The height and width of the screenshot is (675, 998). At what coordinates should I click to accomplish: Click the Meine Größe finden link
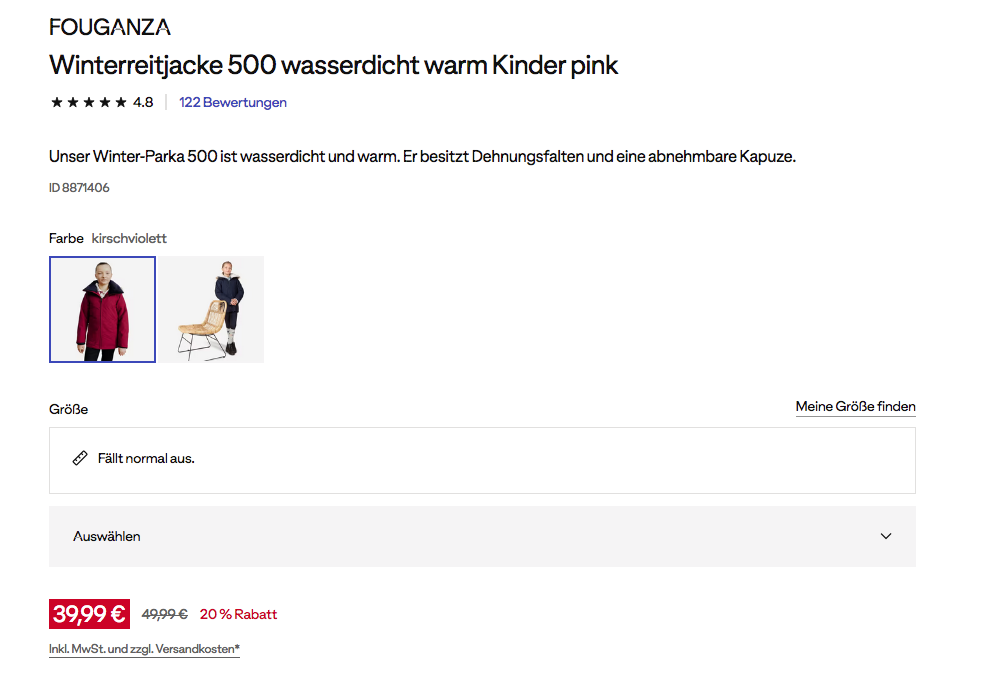(x=855, y=407)
